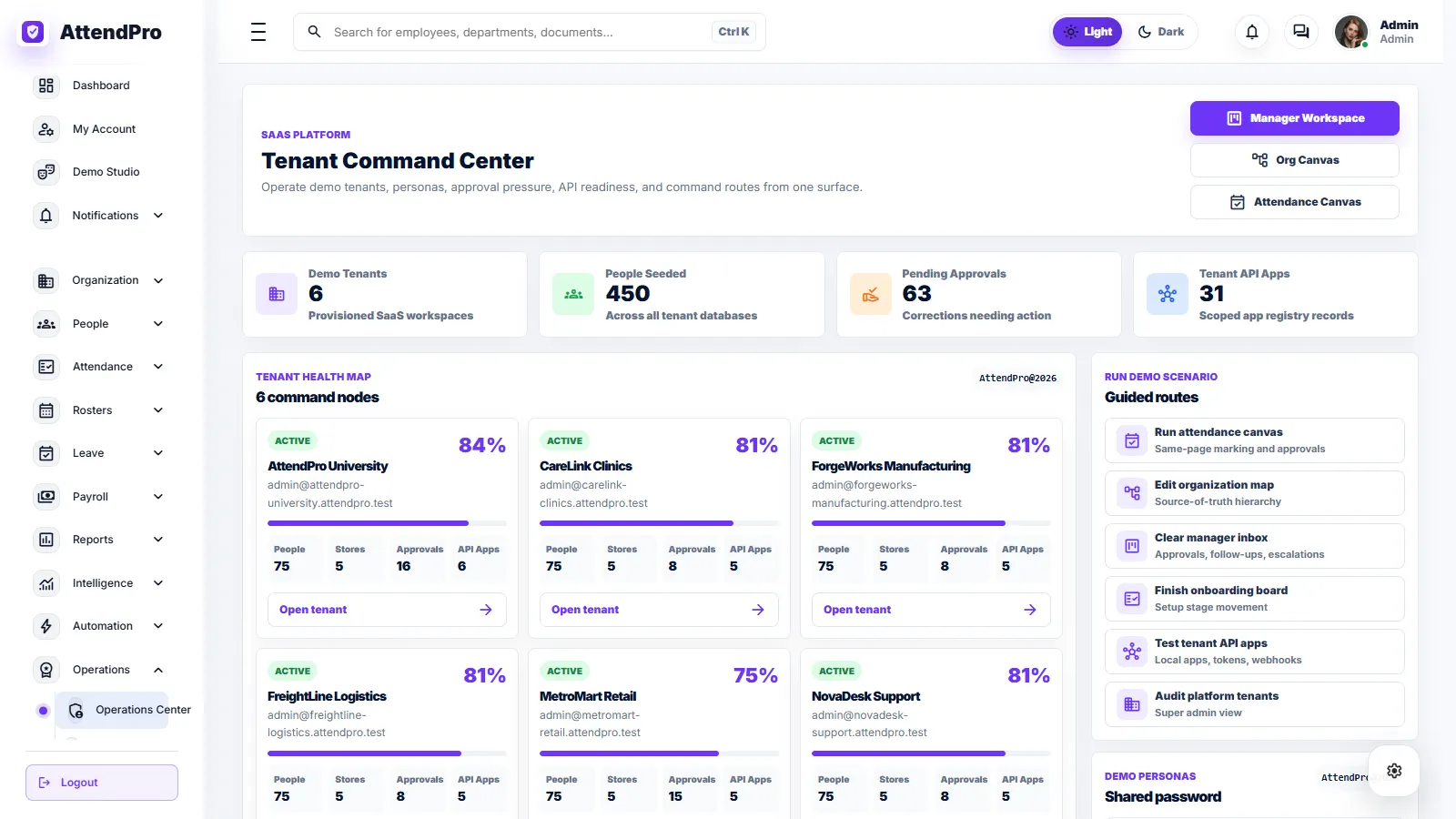Select Operations Center radio indicator

(x=43, y=711)
